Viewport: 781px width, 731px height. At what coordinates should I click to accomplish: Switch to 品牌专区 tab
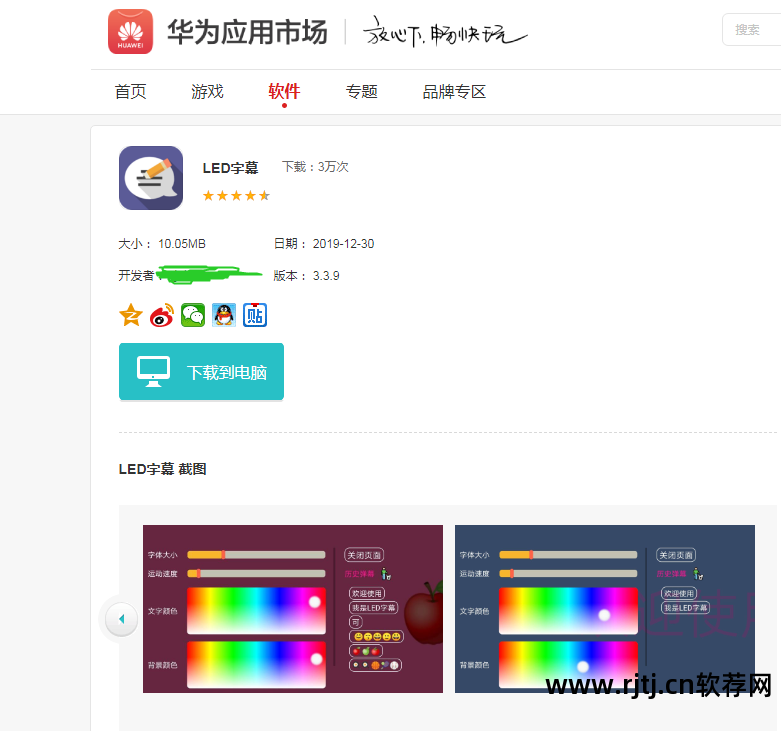[454, 92]
